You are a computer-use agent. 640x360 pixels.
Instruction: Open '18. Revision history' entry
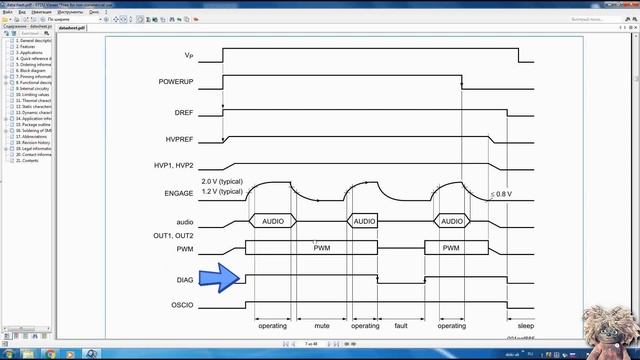[33, 142]
